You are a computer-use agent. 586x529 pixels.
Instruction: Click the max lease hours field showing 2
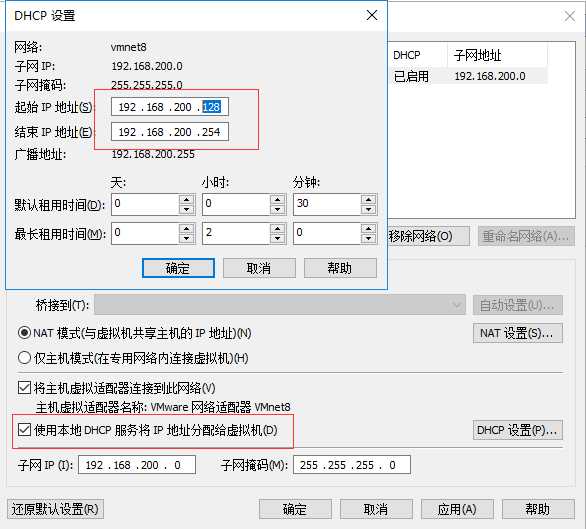tap(236, 233)
